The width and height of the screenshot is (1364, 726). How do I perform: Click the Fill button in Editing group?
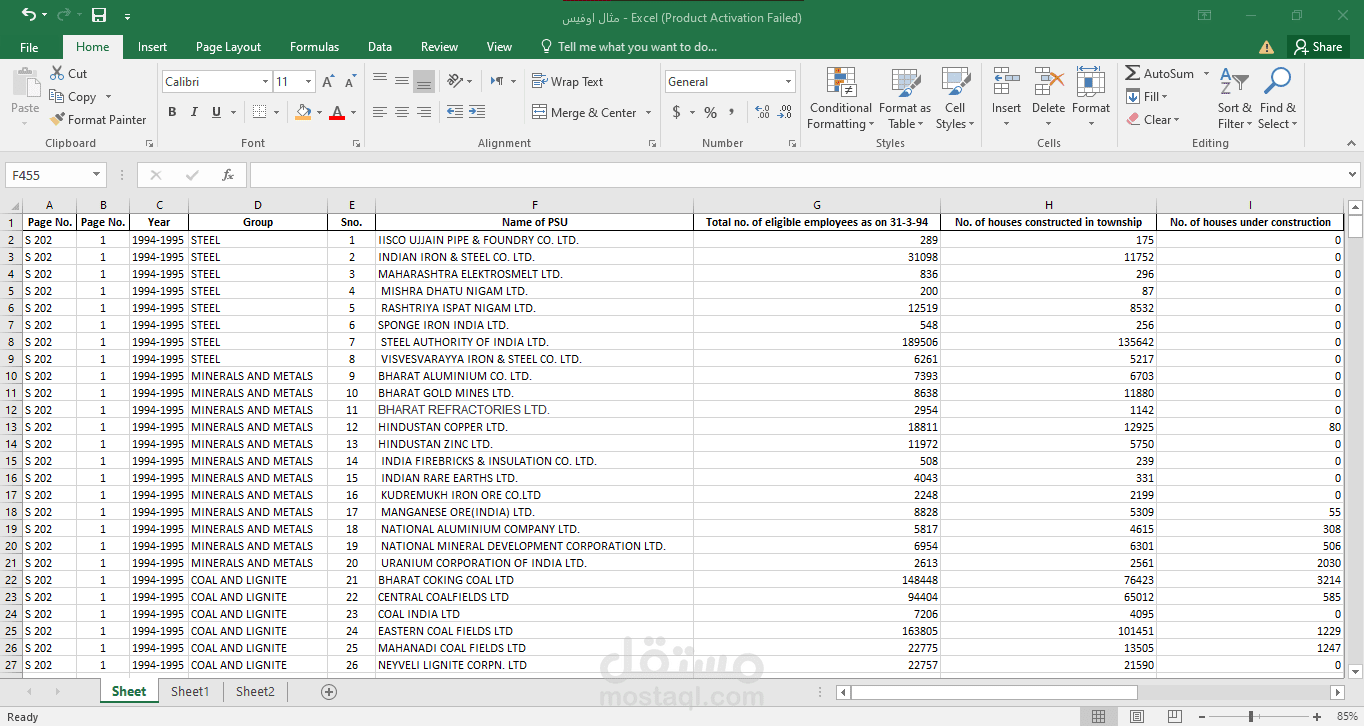tap(1146, 97)
